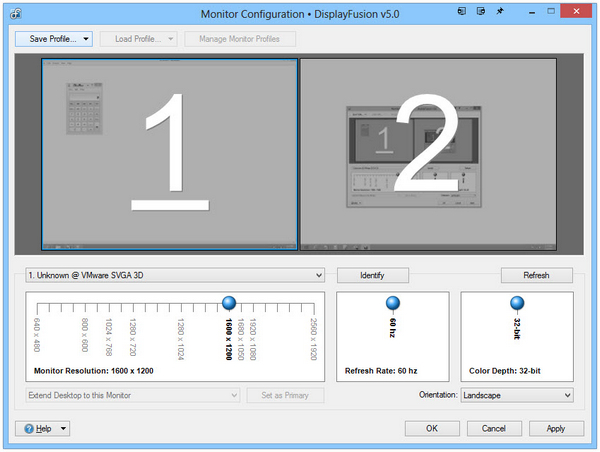Open the Save Profile button
Screen dimensions: 600x452
54,39
